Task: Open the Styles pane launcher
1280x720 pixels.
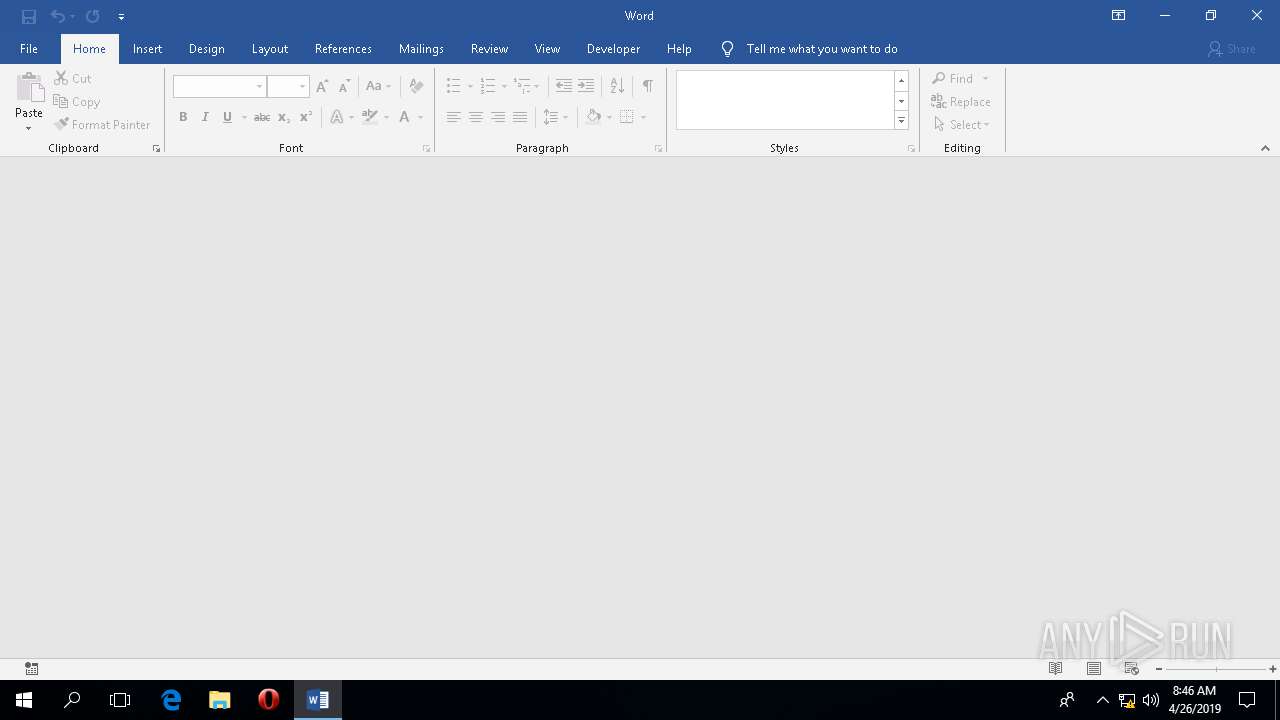Action: (x=911, y=148)
